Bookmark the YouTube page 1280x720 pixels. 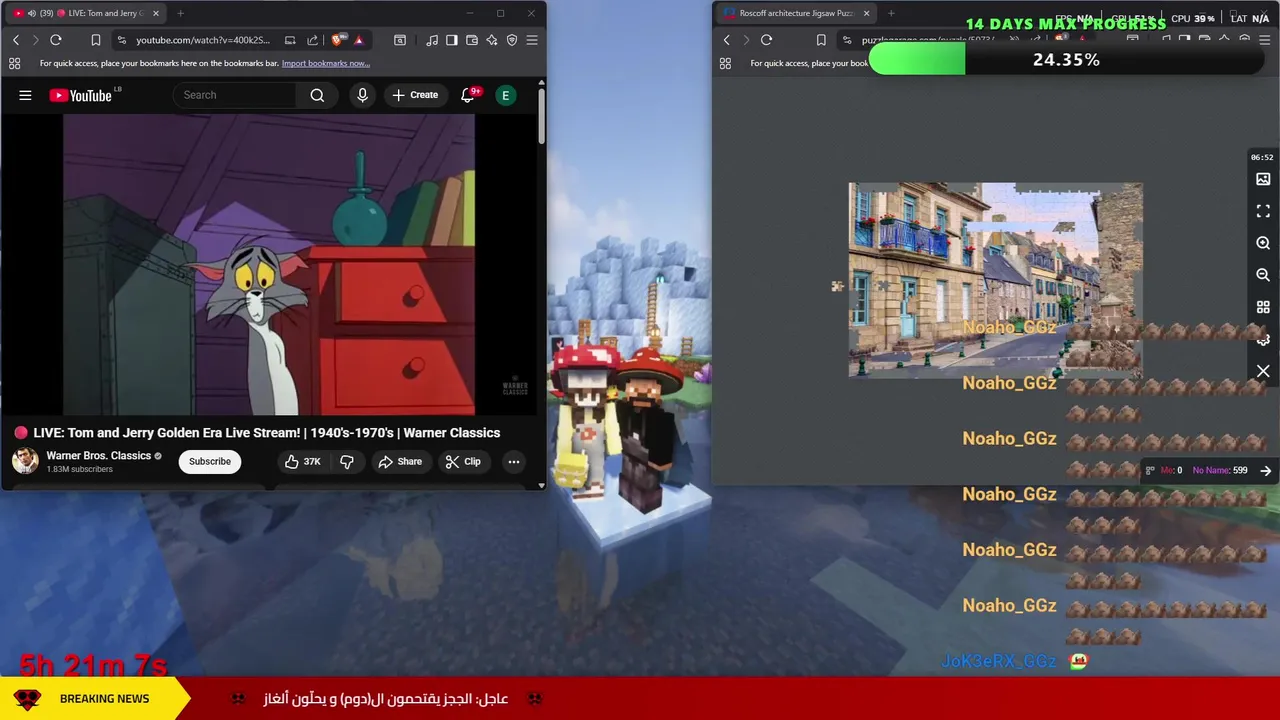96,40
